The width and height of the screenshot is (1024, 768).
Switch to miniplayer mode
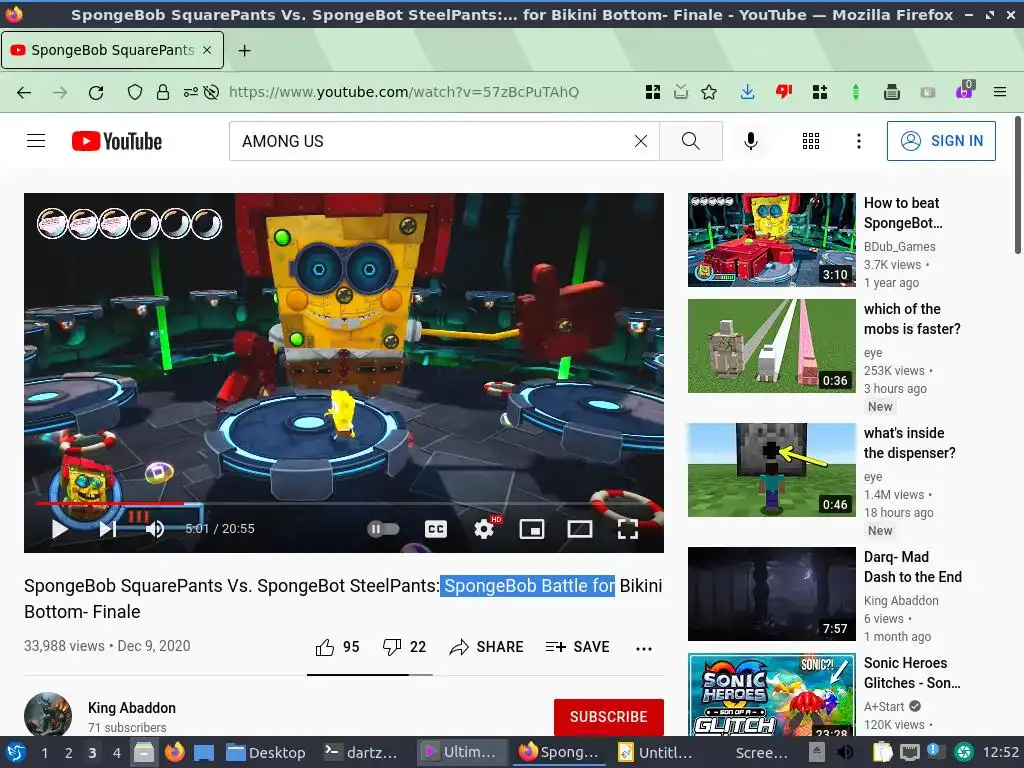pyautogui.click(x=532, y=529)
